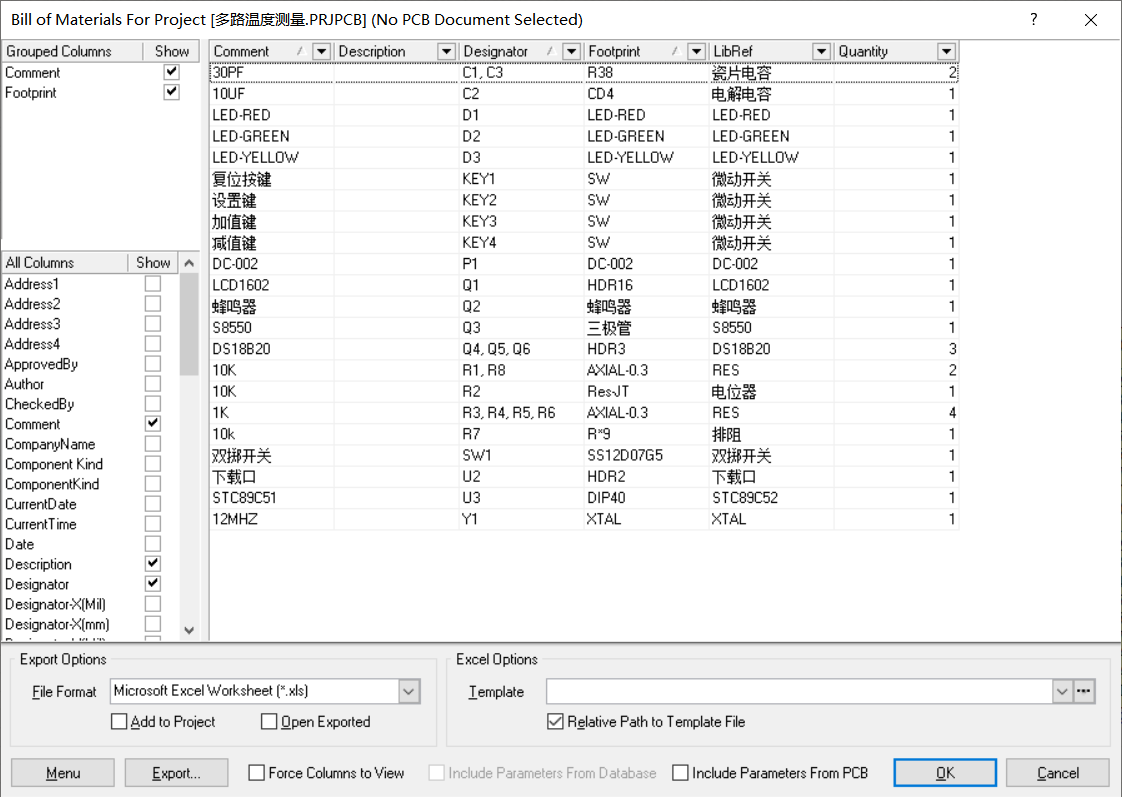This screenshot has width=1122, height=797.
Task: Click the DIP40 footprint cell
Action: 646,497
